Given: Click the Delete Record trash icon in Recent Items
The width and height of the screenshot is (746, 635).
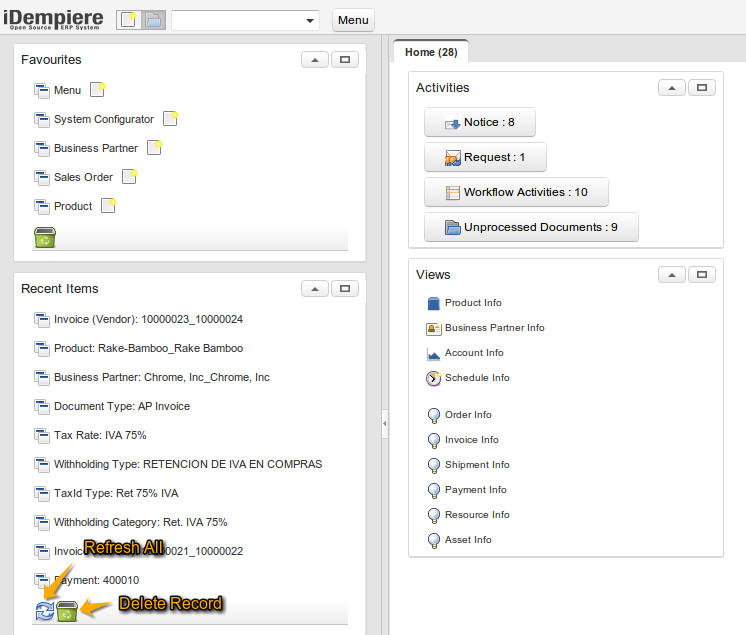Looking at the screenshot, I should tap(67, 611).
